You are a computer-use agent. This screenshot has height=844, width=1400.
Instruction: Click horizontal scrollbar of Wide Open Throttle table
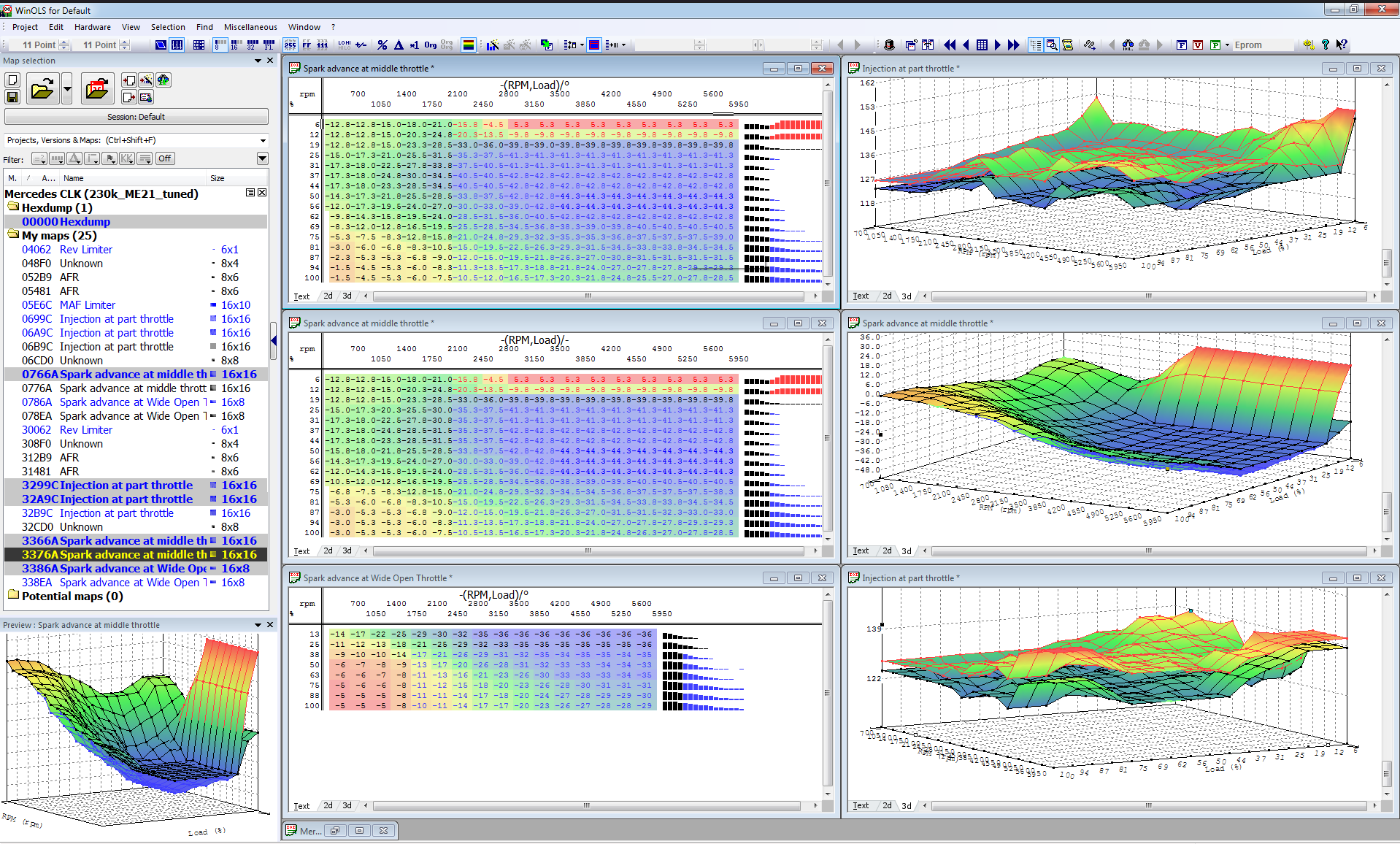[x=588, y=806]
